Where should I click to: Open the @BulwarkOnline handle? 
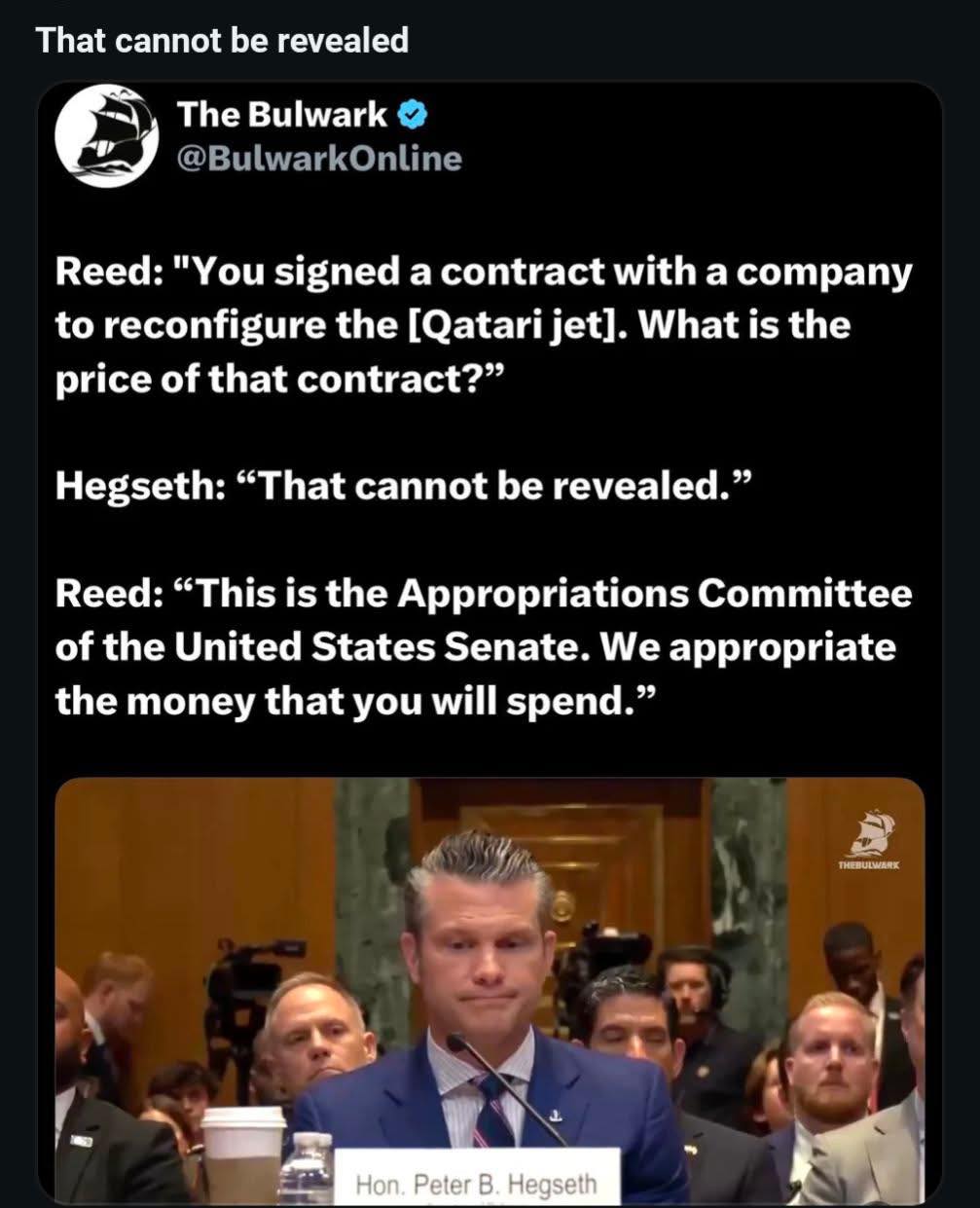[x=319, y=159]
